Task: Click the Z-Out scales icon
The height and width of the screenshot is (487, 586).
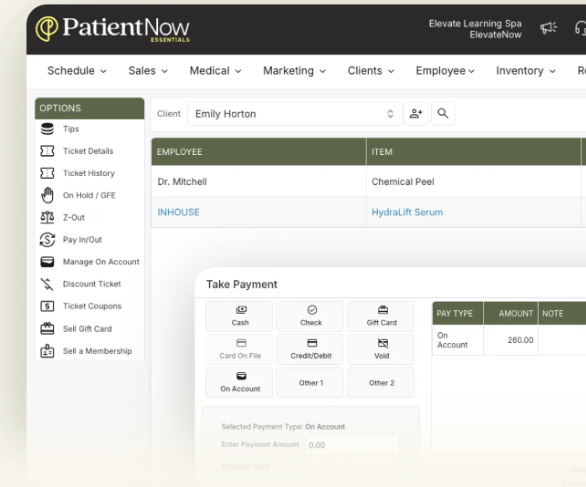Action: click(47, 218)
